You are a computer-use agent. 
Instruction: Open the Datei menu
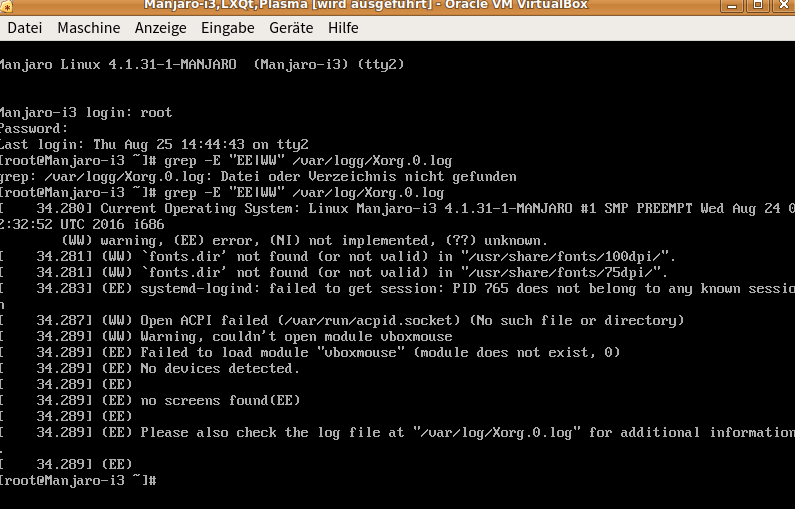tap(24, 28)
